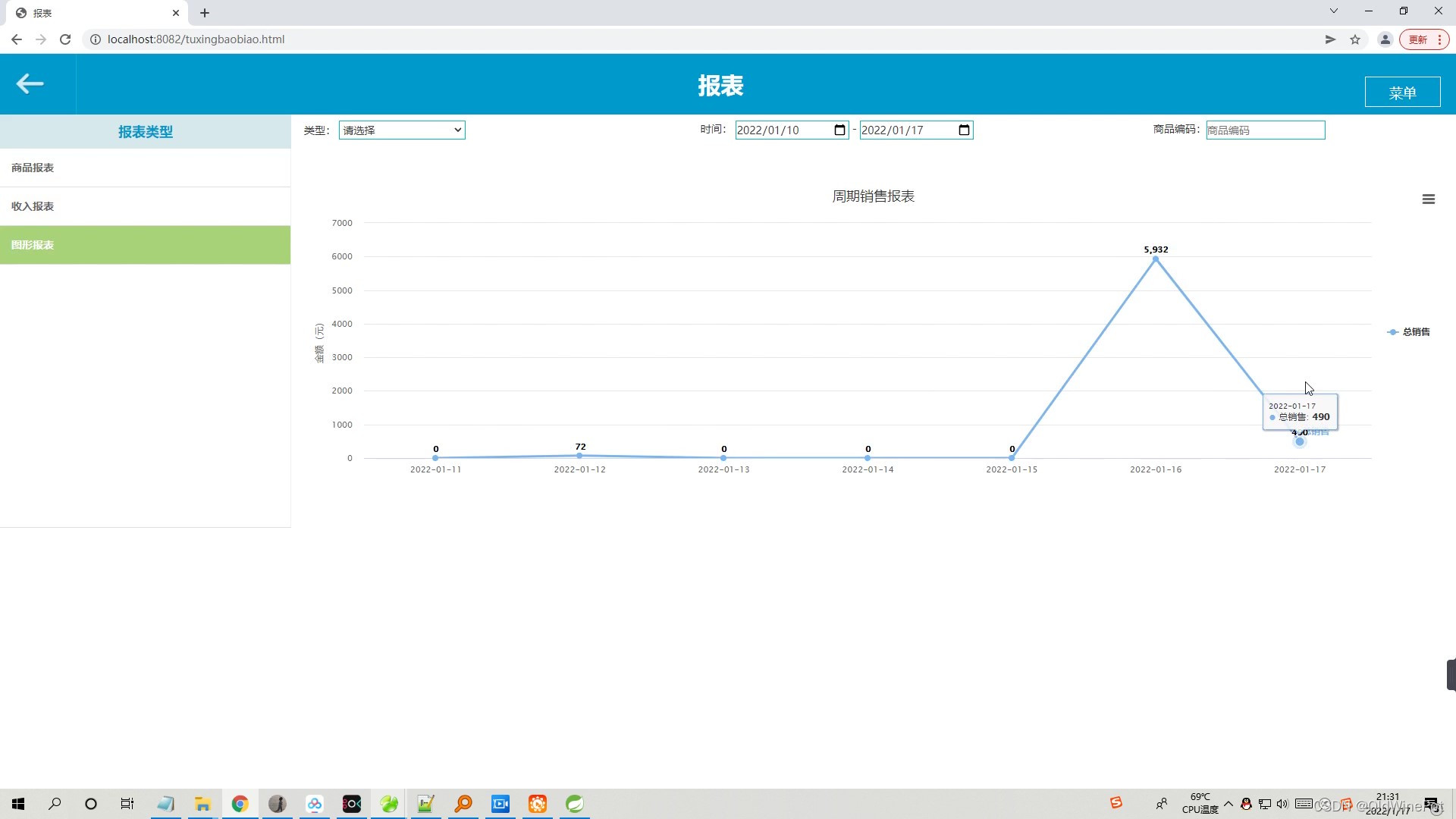Image resolution: width=1456 pixels, height=819 pixels.
Task: Click the white back arrow in header
Action: click(30, 83)
